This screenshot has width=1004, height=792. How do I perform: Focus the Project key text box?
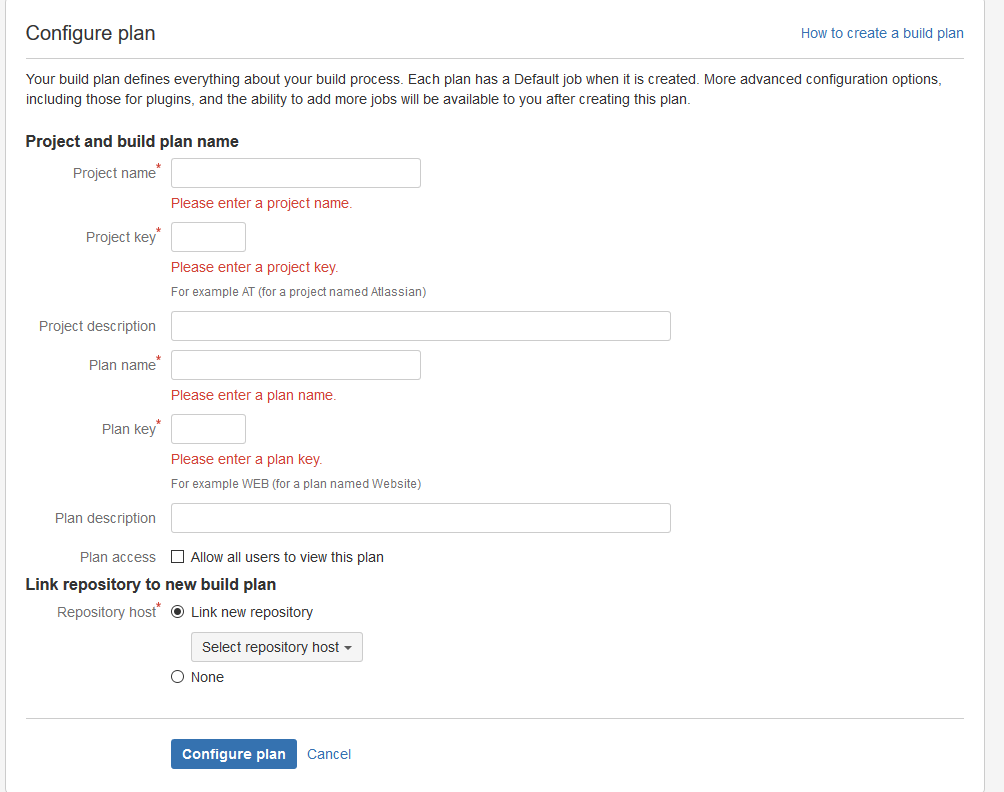(208, 237)
